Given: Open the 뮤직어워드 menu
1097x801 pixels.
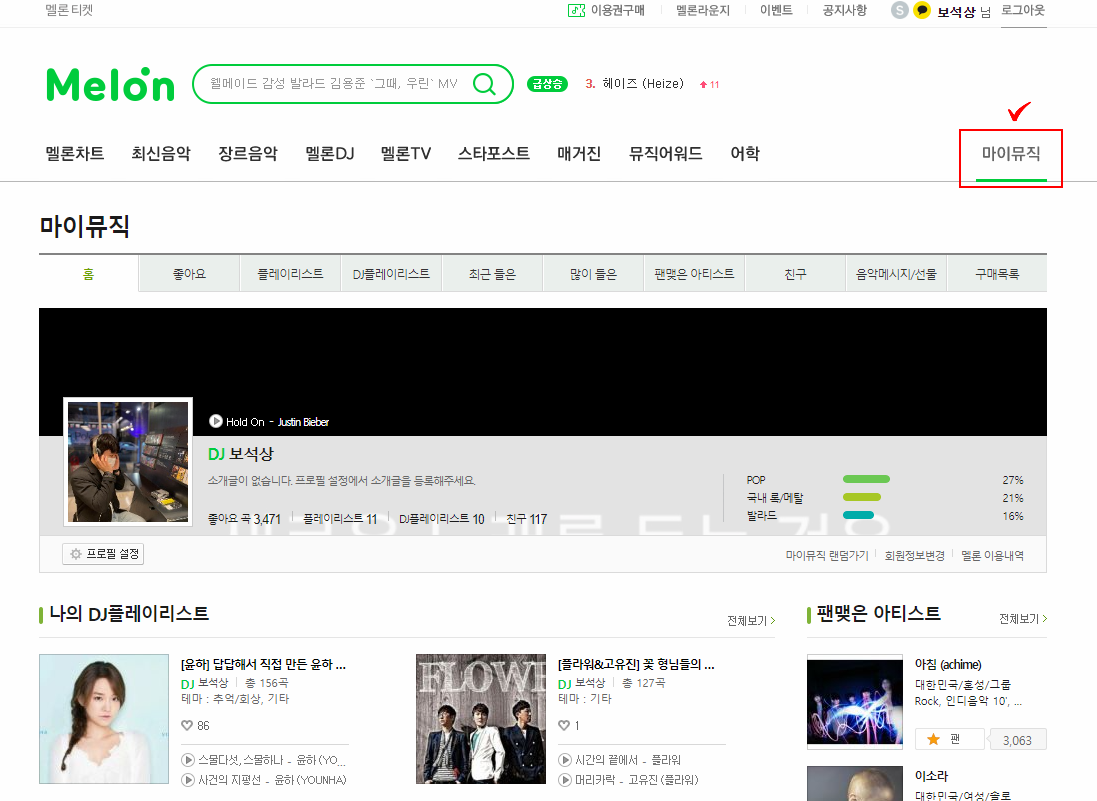Looking at the screenshot, I should coord(665,153).
